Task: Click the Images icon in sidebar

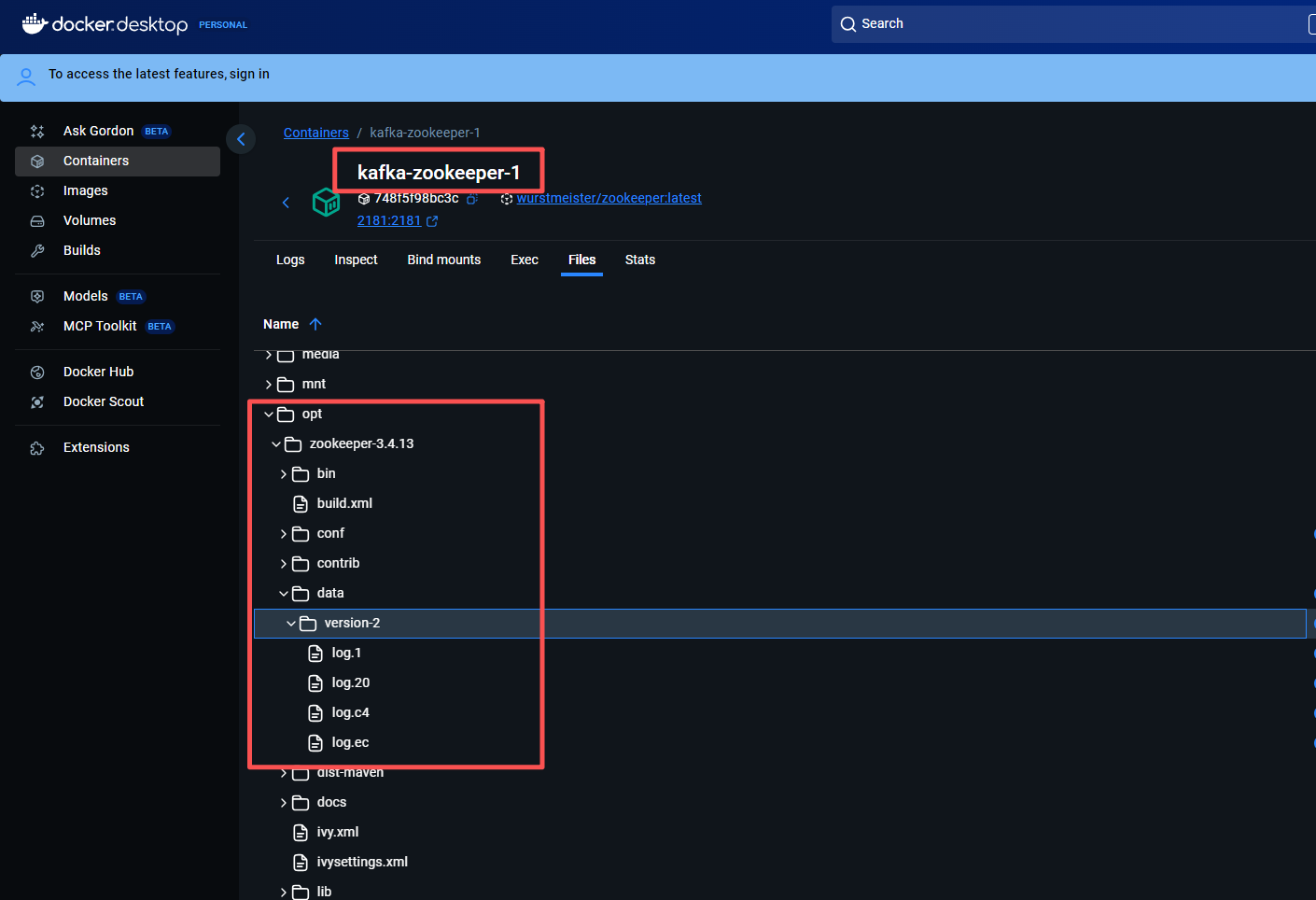Action: (37, 191)
